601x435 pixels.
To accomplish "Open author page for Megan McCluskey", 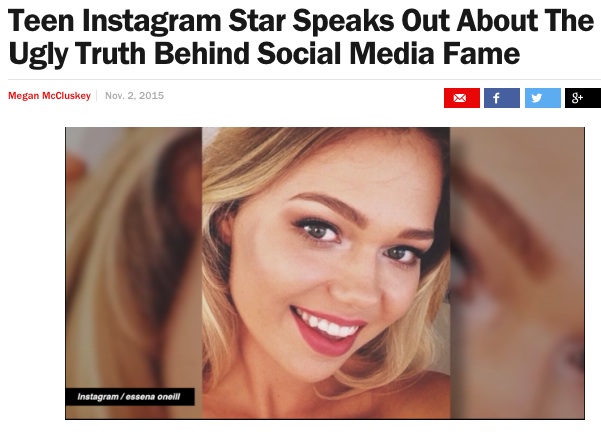I will pyautogui.click(x=49, y=96).
